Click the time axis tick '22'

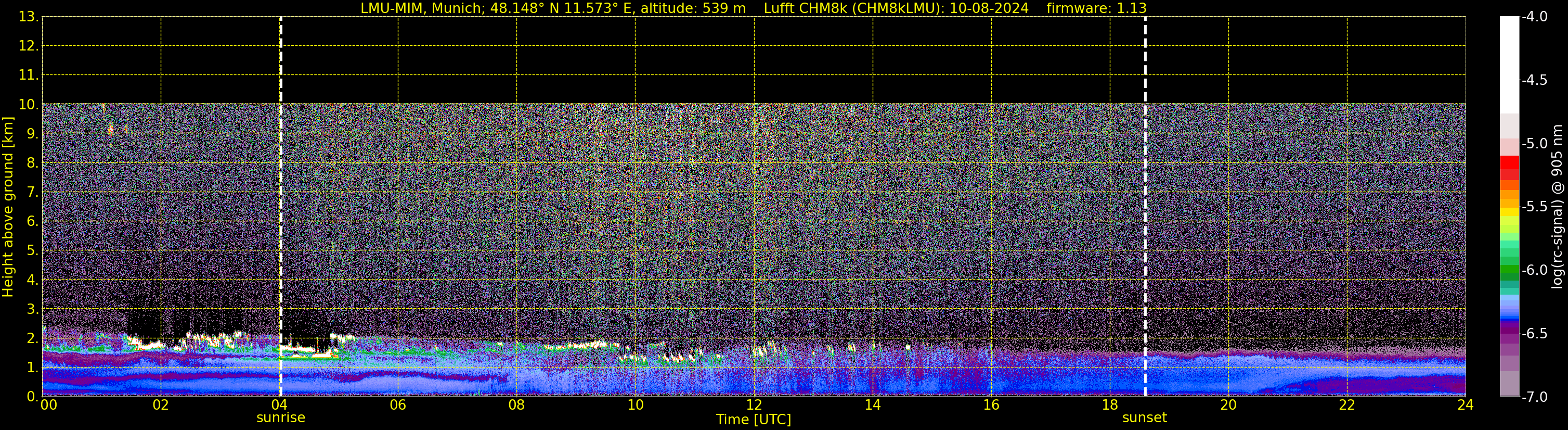(x=1347, y=405)
